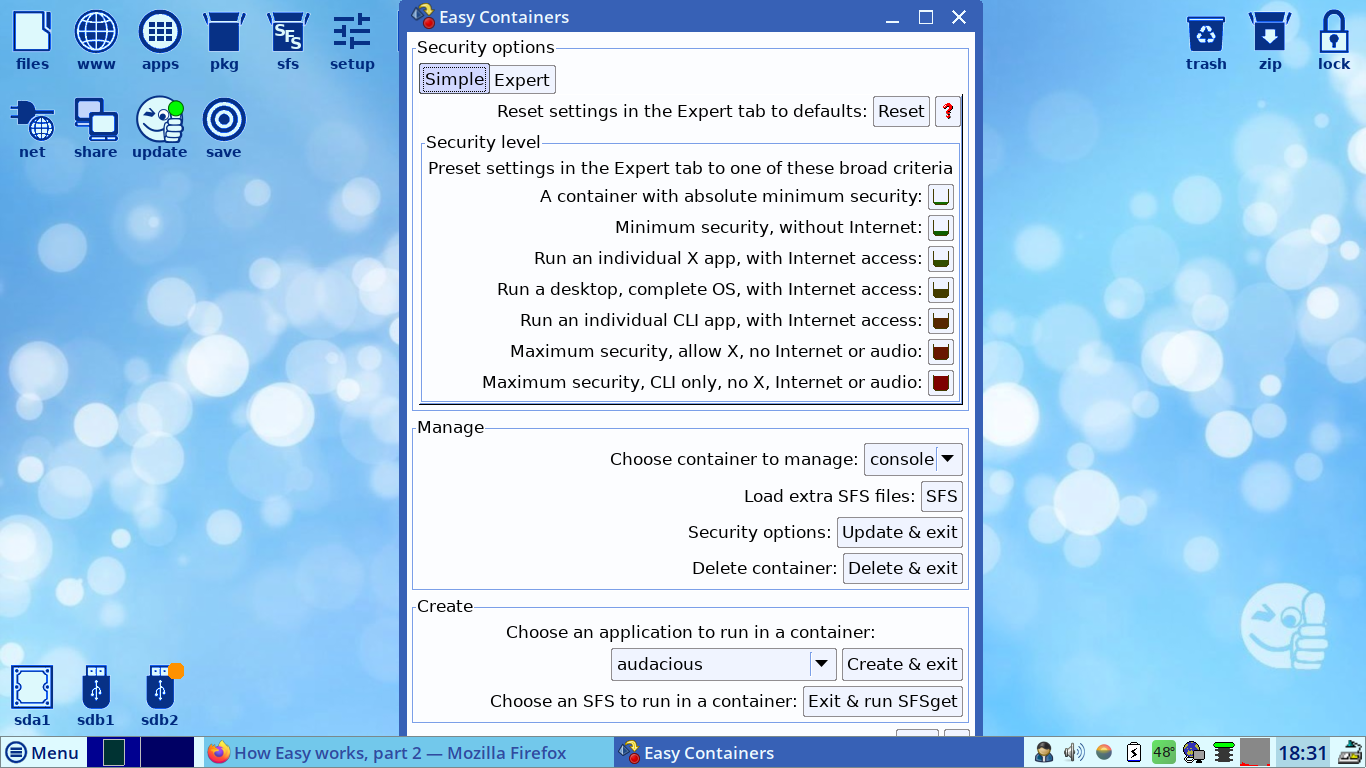Click the save desktop icon
The image size is (1366, 768).
[x=224, y=128]
